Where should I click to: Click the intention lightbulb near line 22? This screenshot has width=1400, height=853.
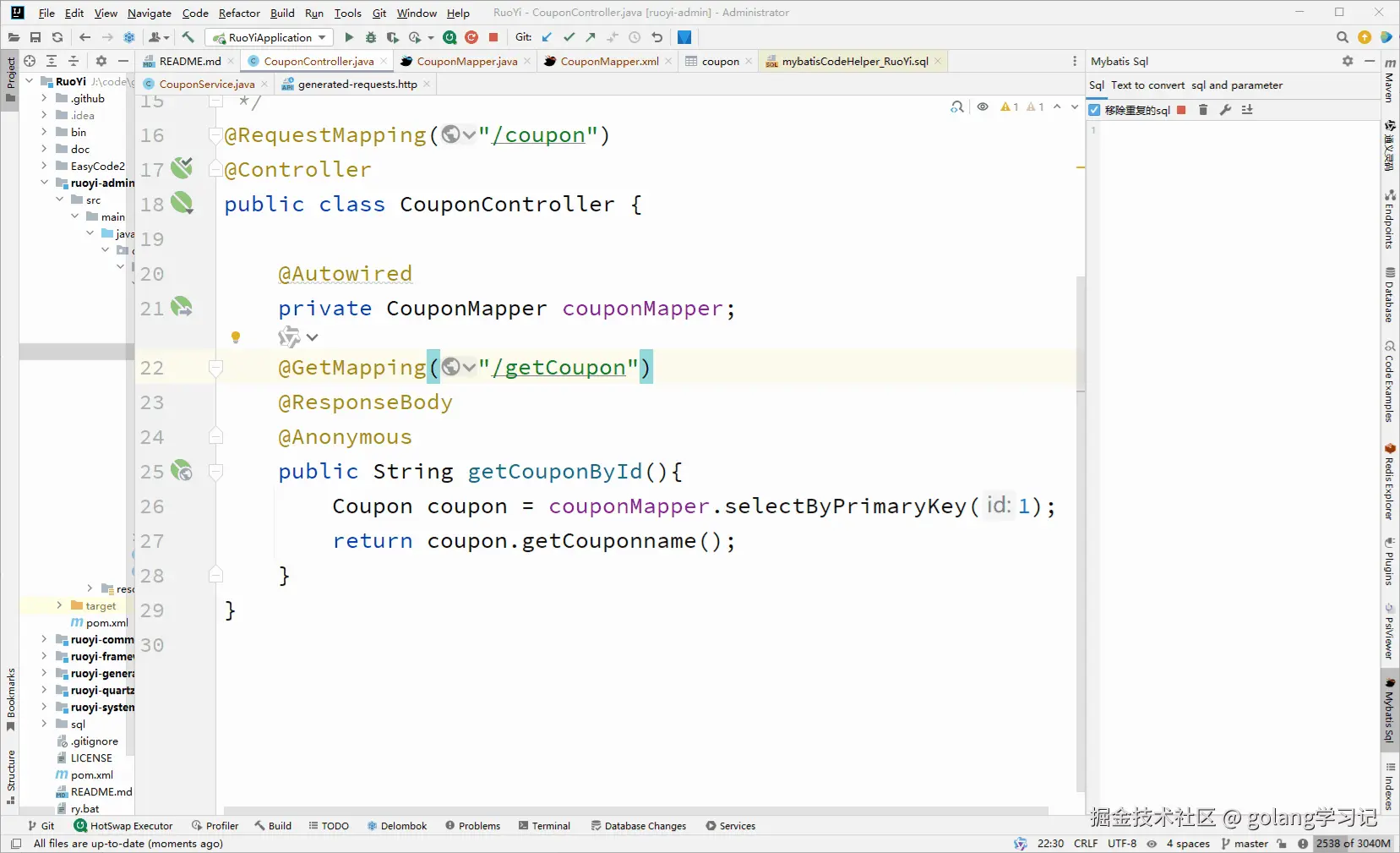coord(236,337)
